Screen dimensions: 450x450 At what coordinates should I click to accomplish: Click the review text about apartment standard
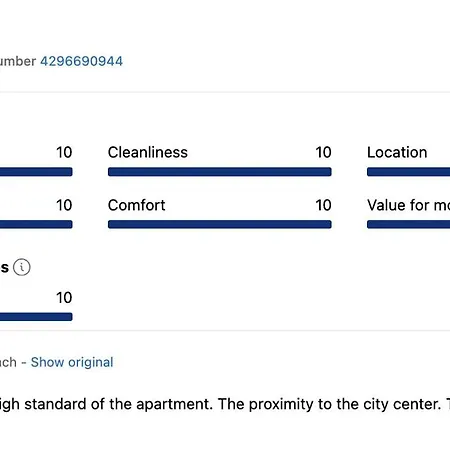(225, 404)
